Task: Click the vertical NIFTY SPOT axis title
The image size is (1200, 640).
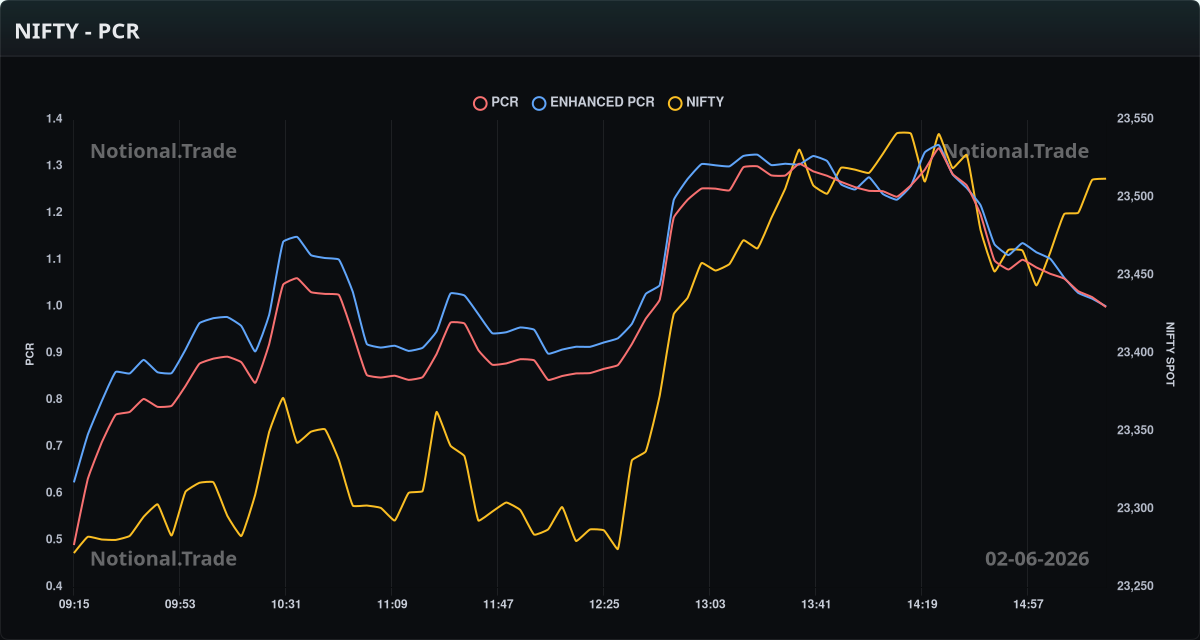Action: 1171,353
